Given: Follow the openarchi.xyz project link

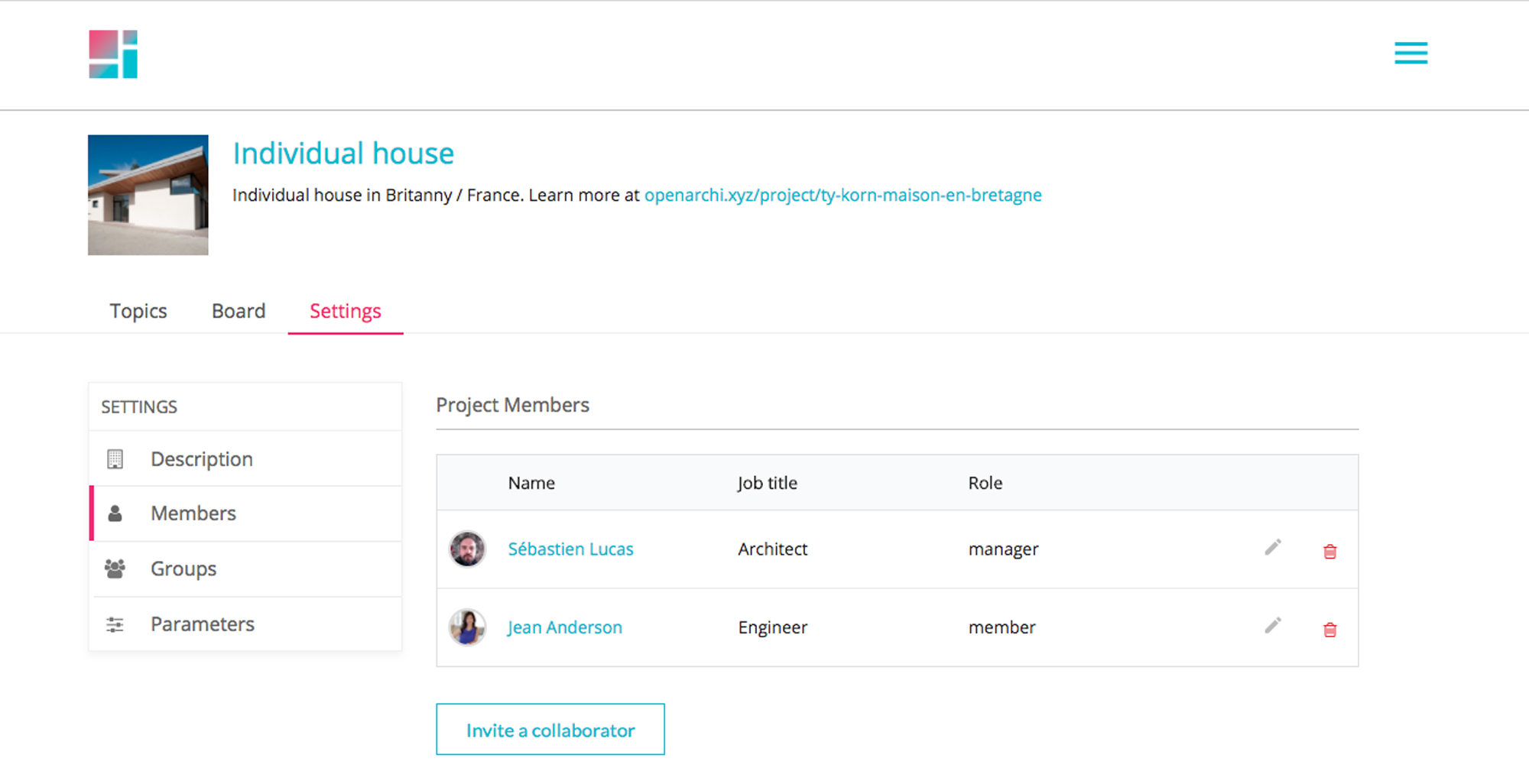Looking at the screenshot, I should pyautogui.click(x=842, y=195).
